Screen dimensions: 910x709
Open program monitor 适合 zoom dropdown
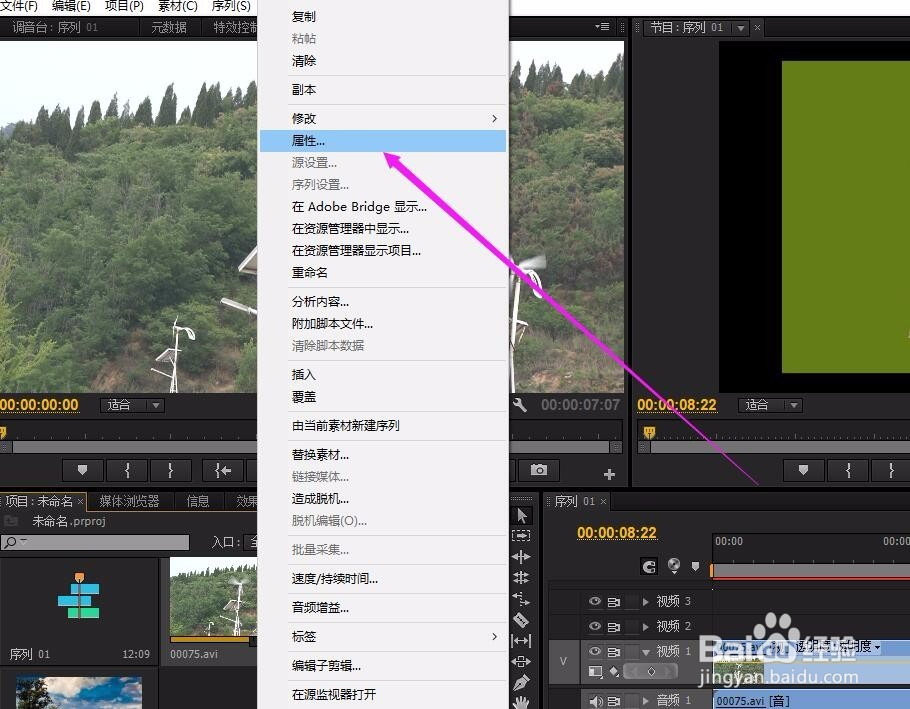771,405
